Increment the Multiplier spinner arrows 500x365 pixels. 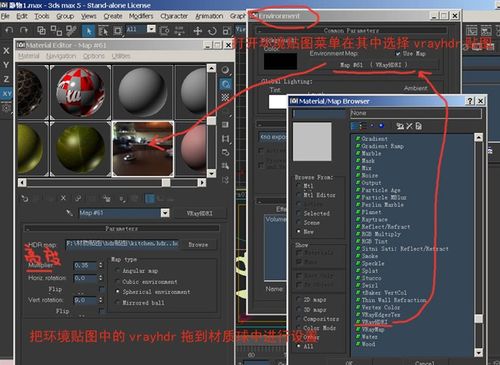[x=101, y=265]
